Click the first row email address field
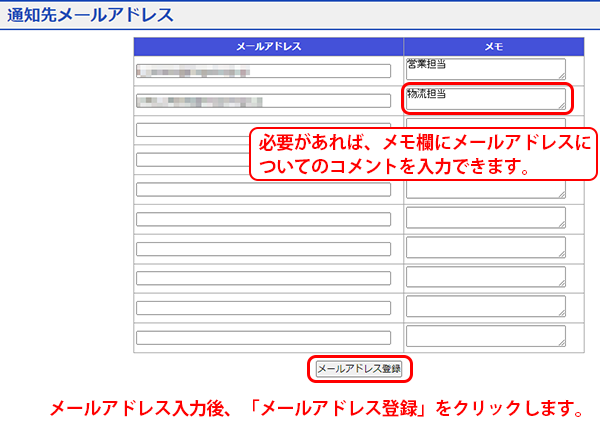Viewport: 600px width, 440px height. click(263, 71)
